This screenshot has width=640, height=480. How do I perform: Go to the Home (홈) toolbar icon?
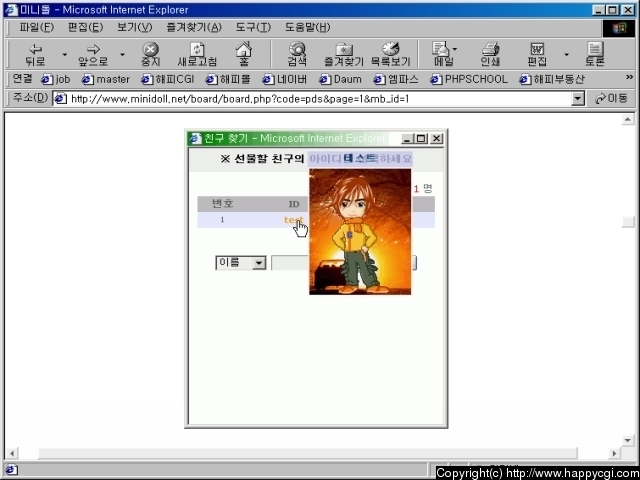(244, 55)
